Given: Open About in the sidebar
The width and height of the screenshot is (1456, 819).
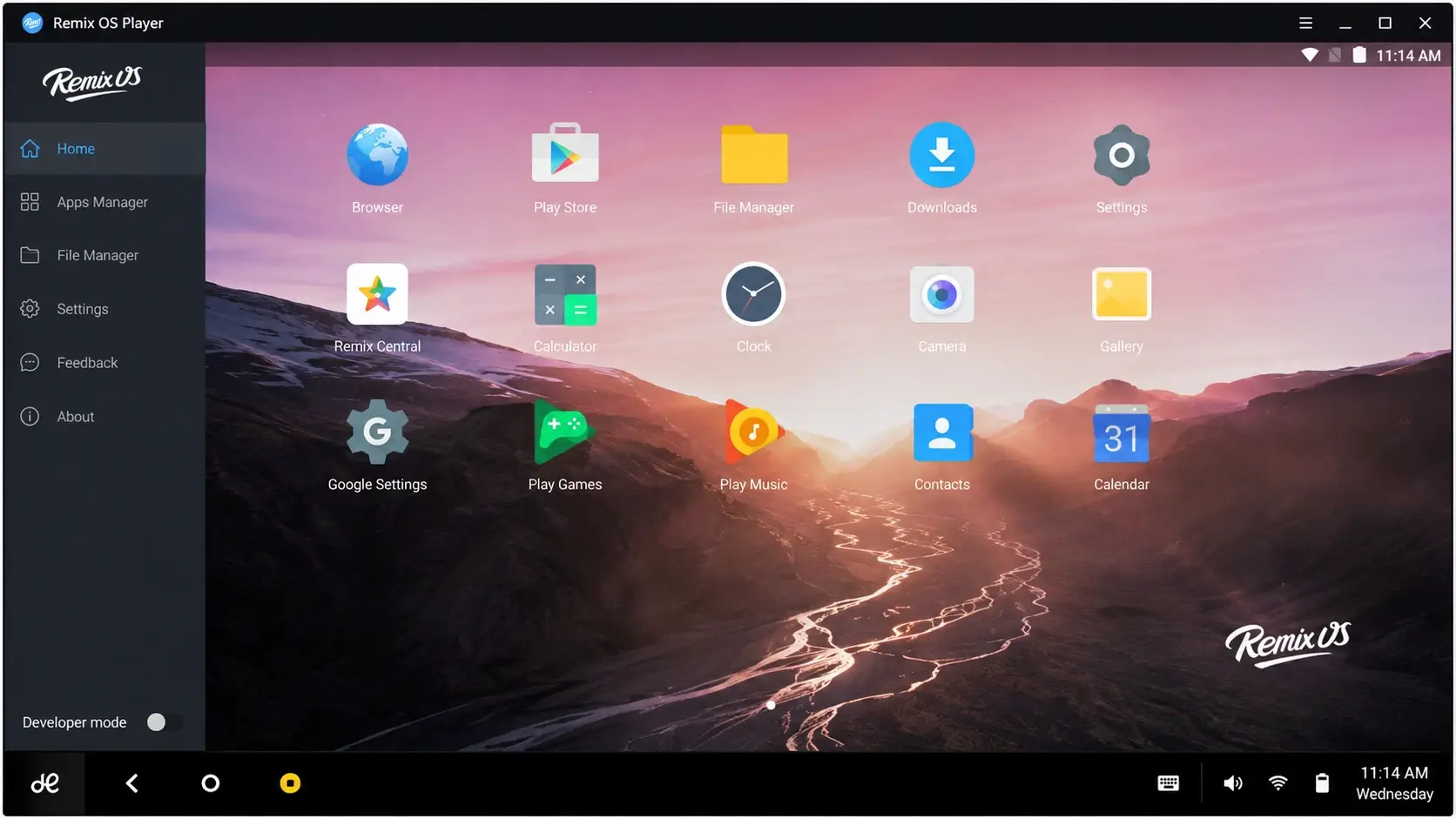Looking at the screenshot, I should click(104, 417).
